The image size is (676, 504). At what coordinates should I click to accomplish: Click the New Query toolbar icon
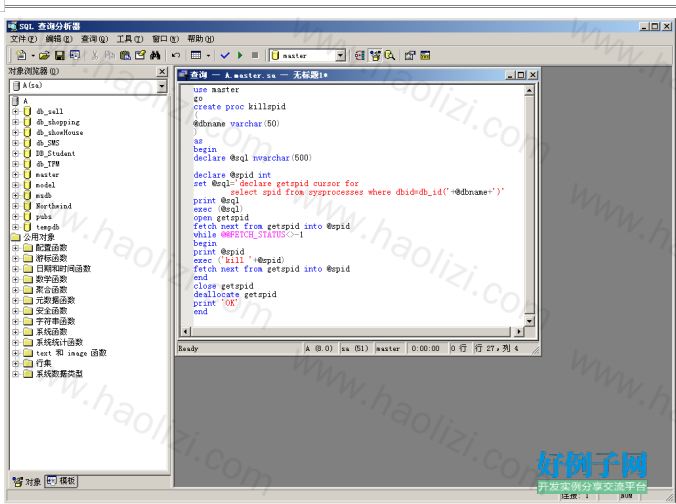(20, 55)
